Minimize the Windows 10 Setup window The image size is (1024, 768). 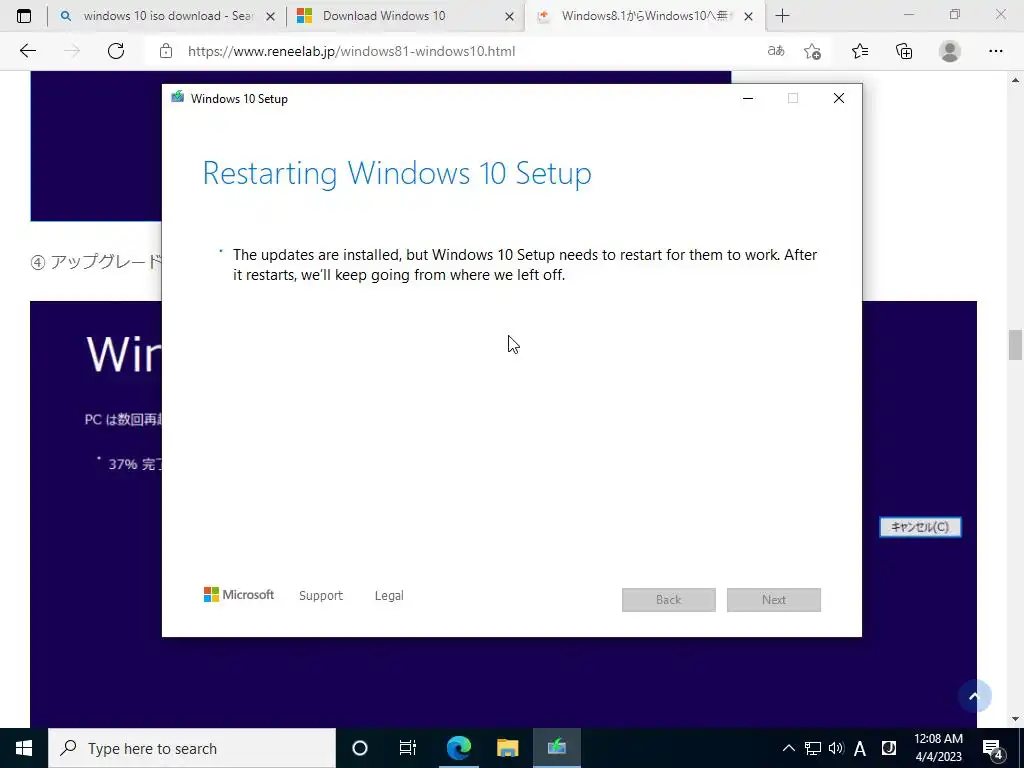748,98
